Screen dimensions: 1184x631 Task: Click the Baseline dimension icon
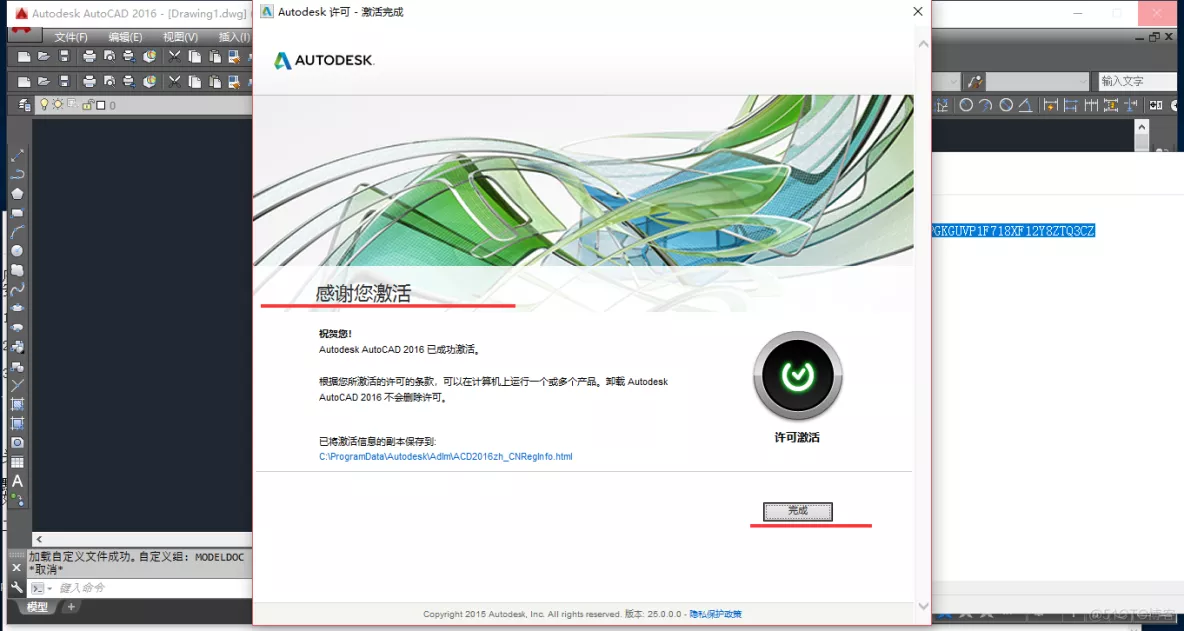[1071, 106]
